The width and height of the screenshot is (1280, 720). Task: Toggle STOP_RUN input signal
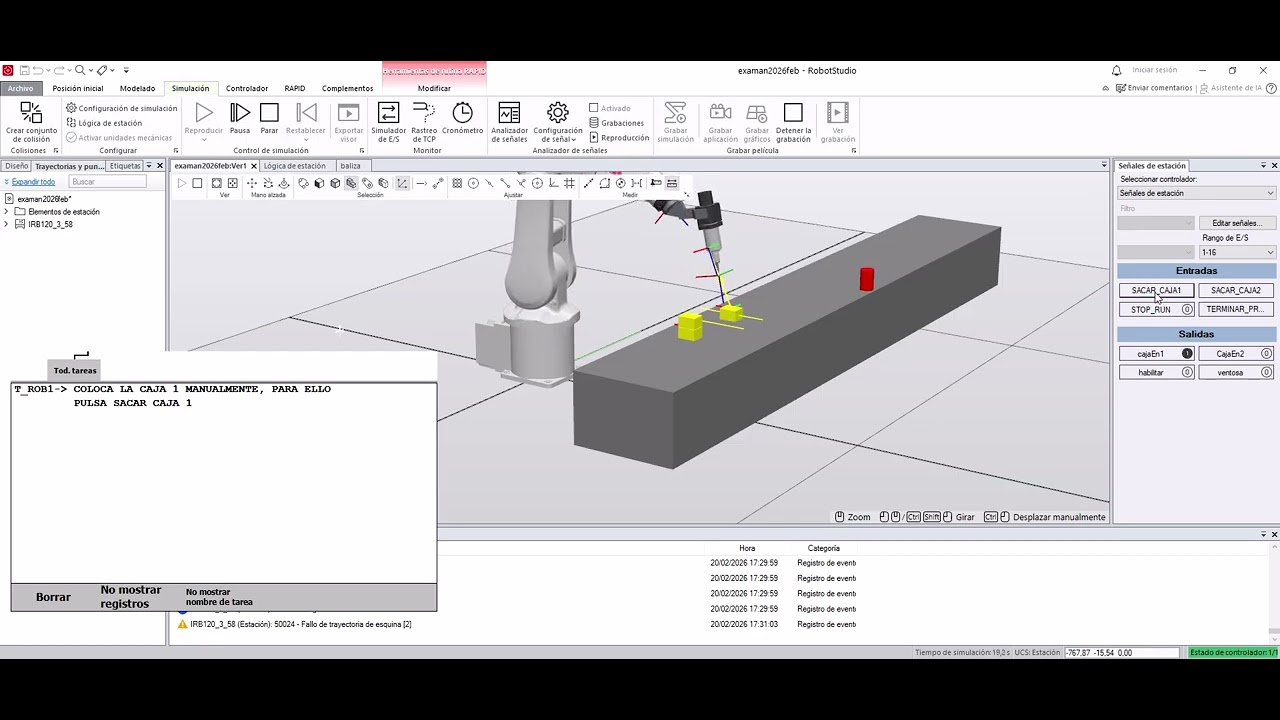1156,310
